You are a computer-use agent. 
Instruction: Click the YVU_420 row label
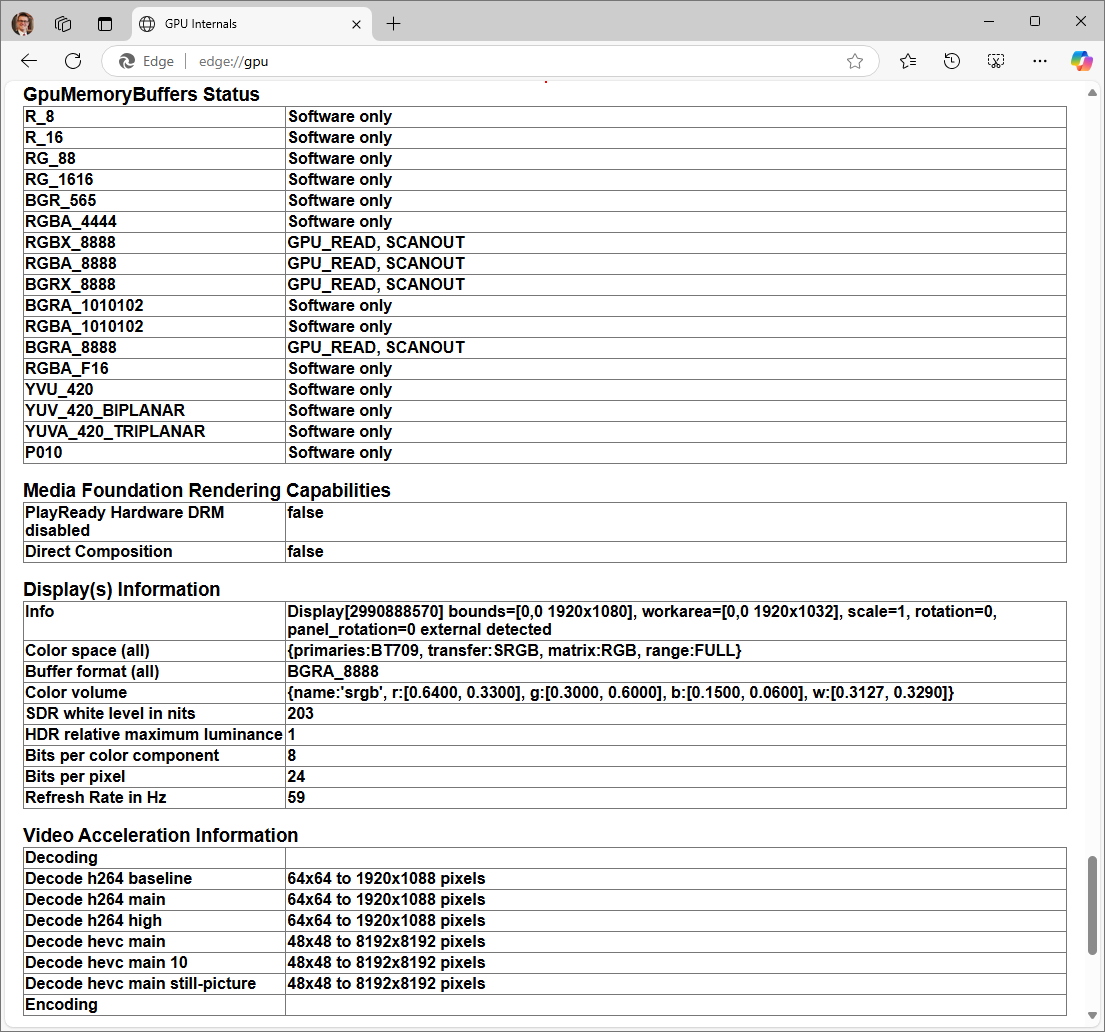tap(59, 389)
